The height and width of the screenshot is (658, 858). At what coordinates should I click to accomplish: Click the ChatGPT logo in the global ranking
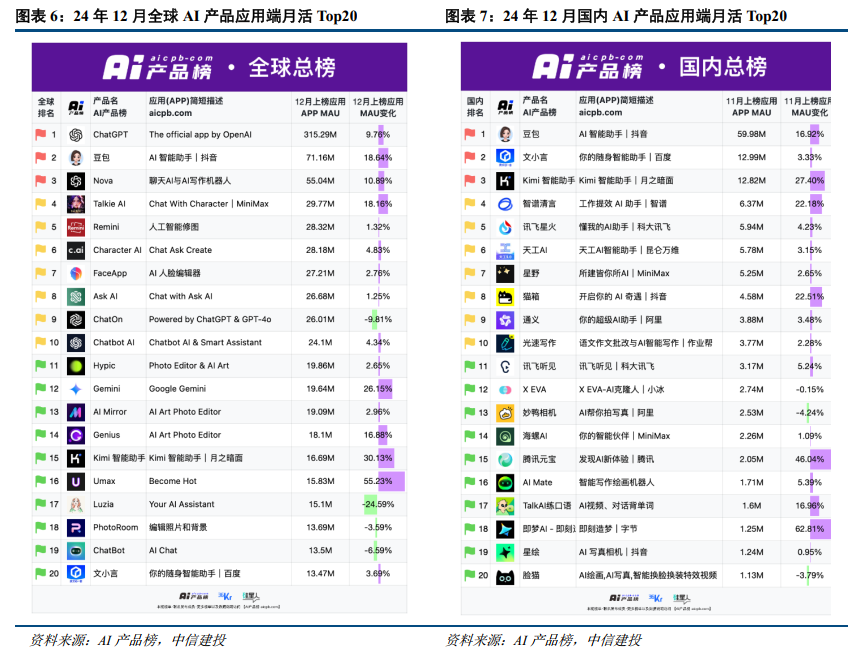point(76,135)
